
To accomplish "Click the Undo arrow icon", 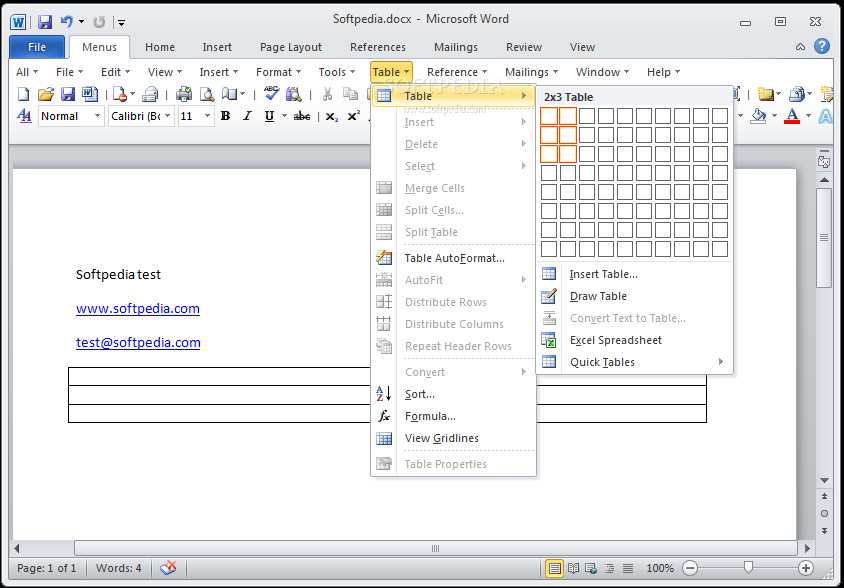I will (67, 22).
